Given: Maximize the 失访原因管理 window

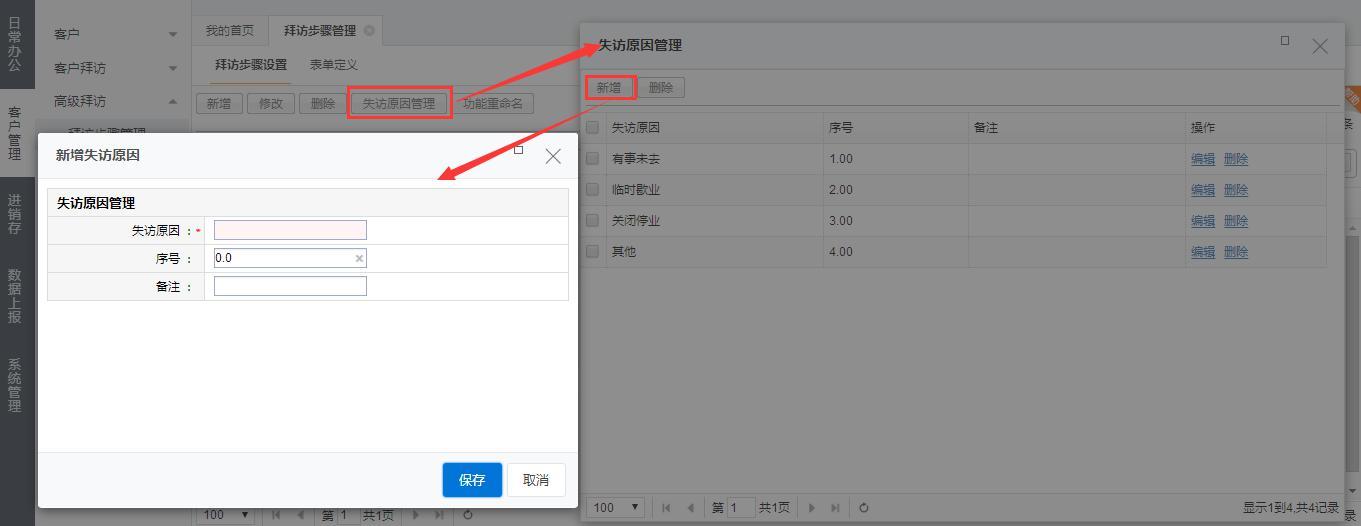Looking at the screenshot, I should [x=1285, y=41].
